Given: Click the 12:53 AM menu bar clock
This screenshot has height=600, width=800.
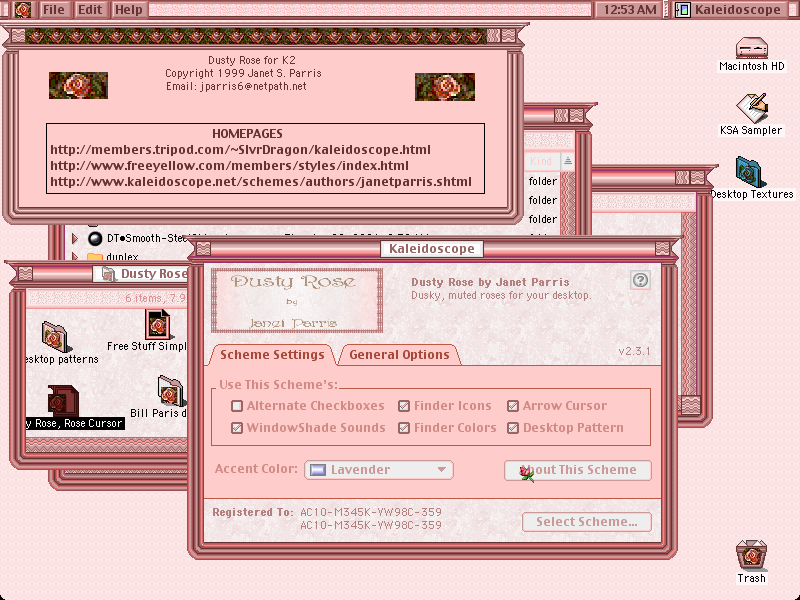Looking at the screenshot, I should (x=630, y=10).
